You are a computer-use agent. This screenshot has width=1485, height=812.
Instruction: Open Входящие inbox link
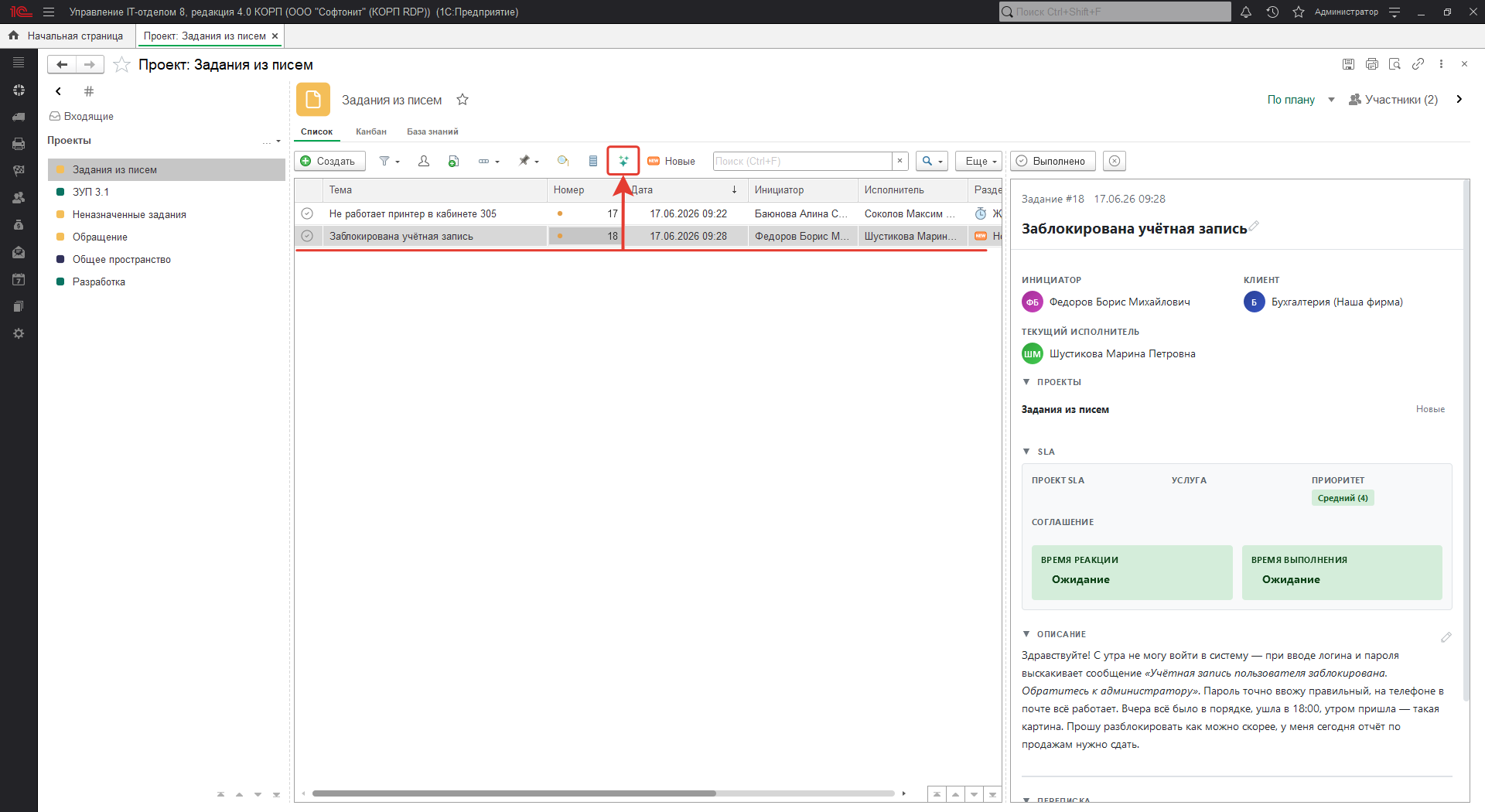click(81, 116)
